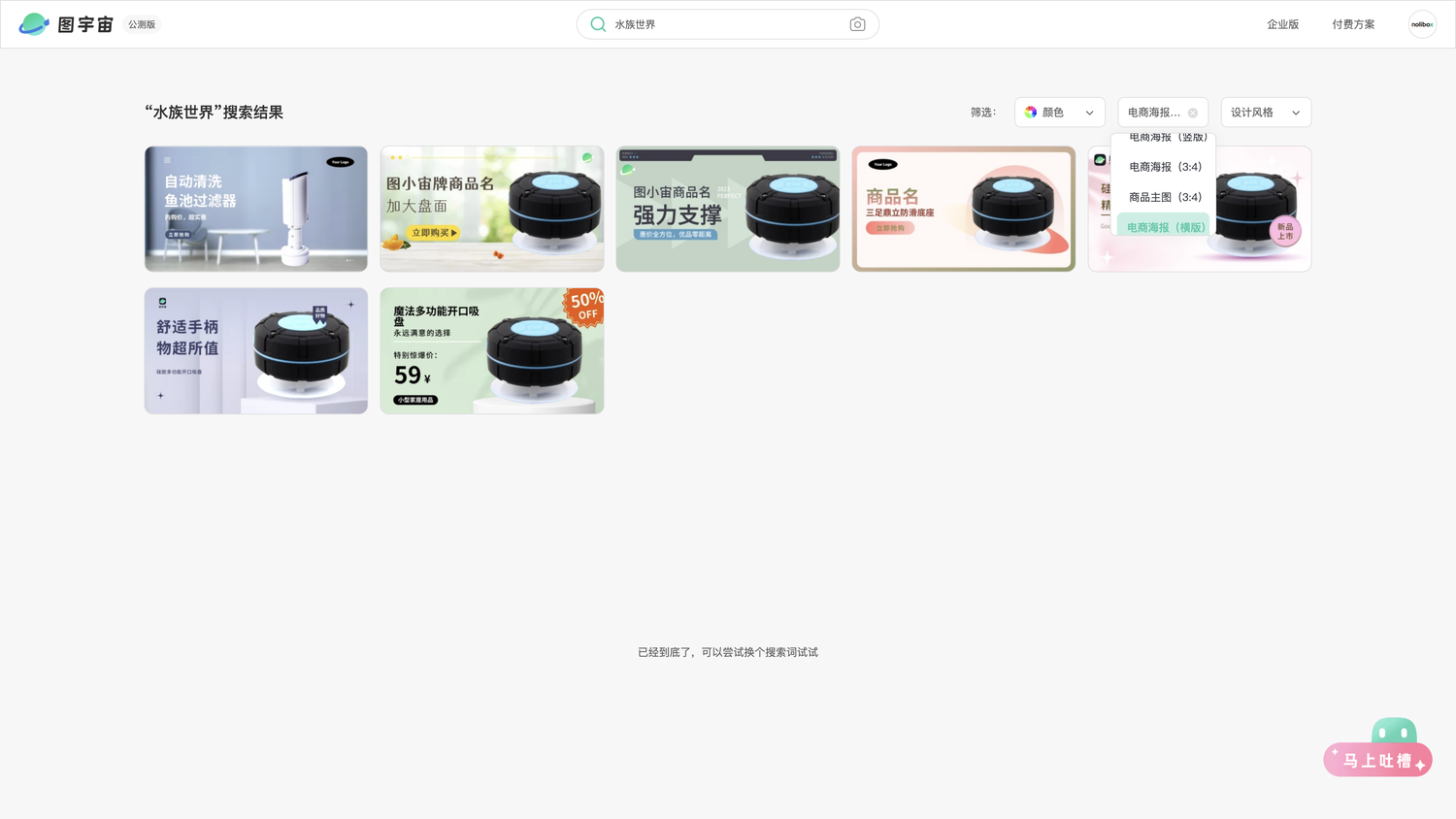Click the 已经到底了 end message
This screenshot has height=819, width=1456.
click(728, 652)
